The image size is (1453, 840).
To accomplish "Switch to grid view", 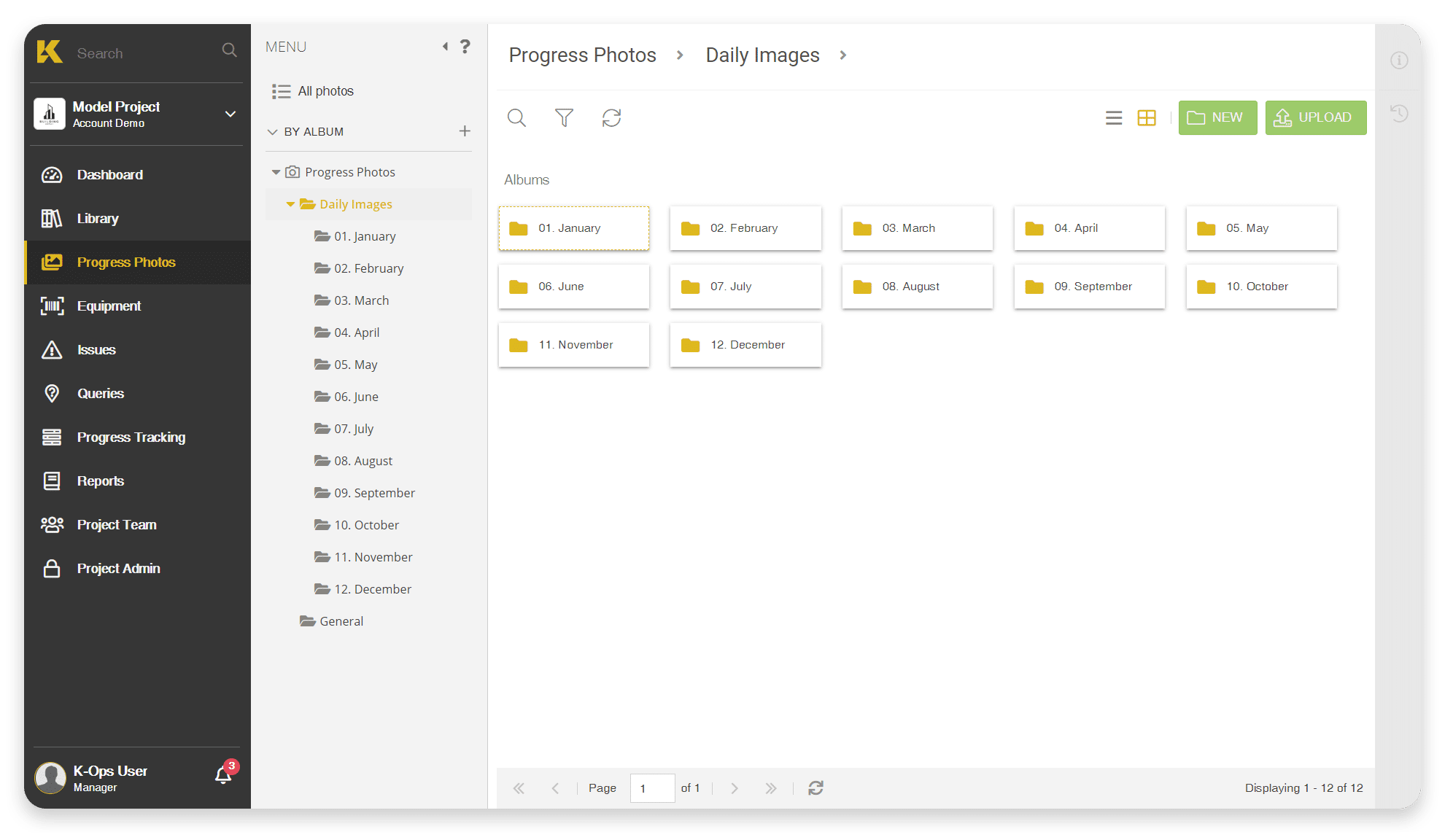I will [1147, 118].
